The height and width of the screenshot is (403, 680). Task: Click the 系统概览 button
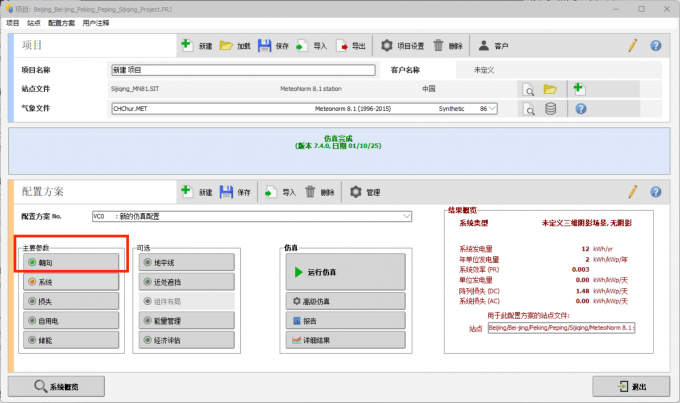56,386
